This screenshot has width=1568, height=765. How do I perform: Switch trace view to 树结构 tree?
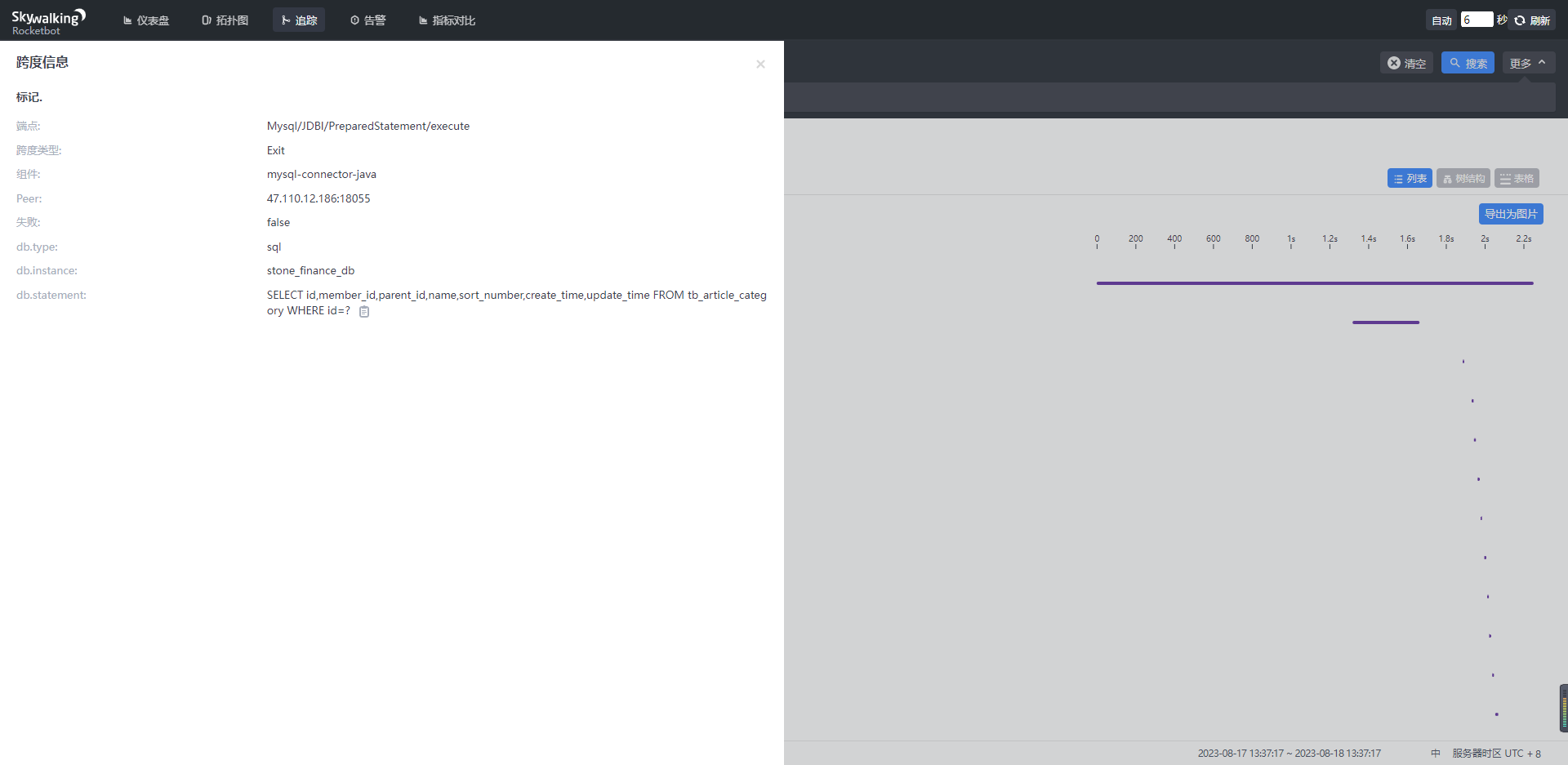[1463, 178]
